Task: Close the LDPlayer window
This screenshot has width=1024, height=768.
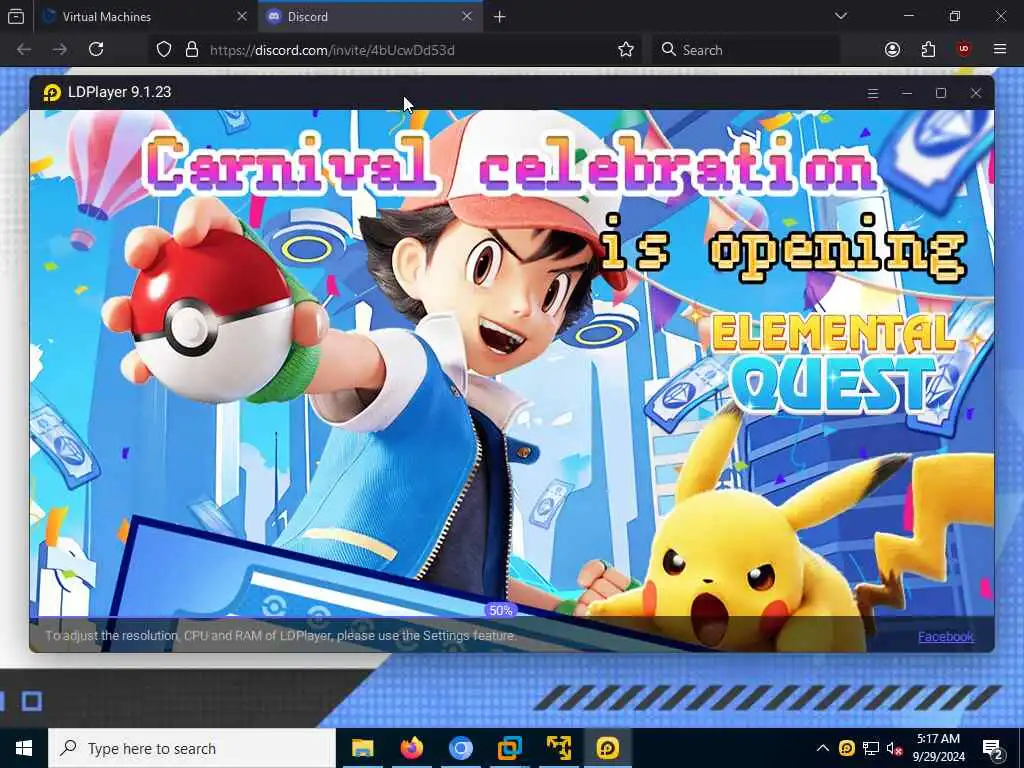Action: [976, 93]
